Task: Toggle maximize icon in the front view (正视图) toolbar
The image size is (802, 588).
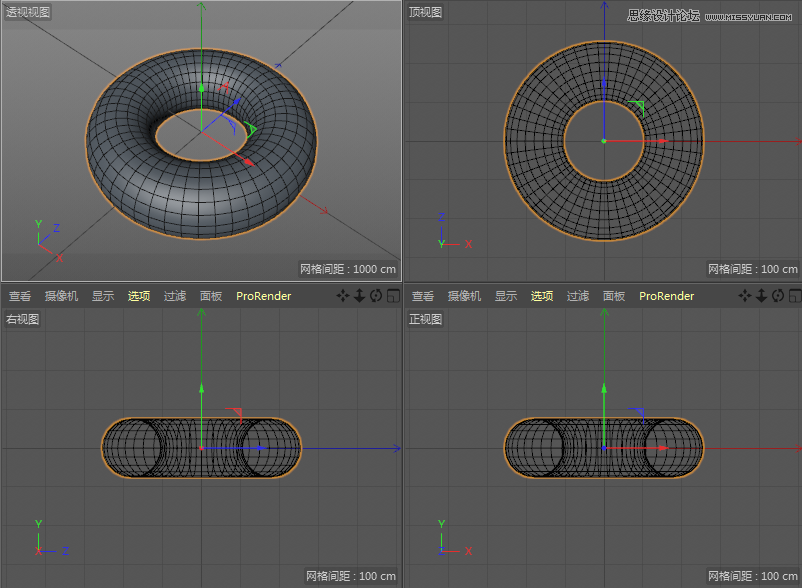Action: coord(794,296)
